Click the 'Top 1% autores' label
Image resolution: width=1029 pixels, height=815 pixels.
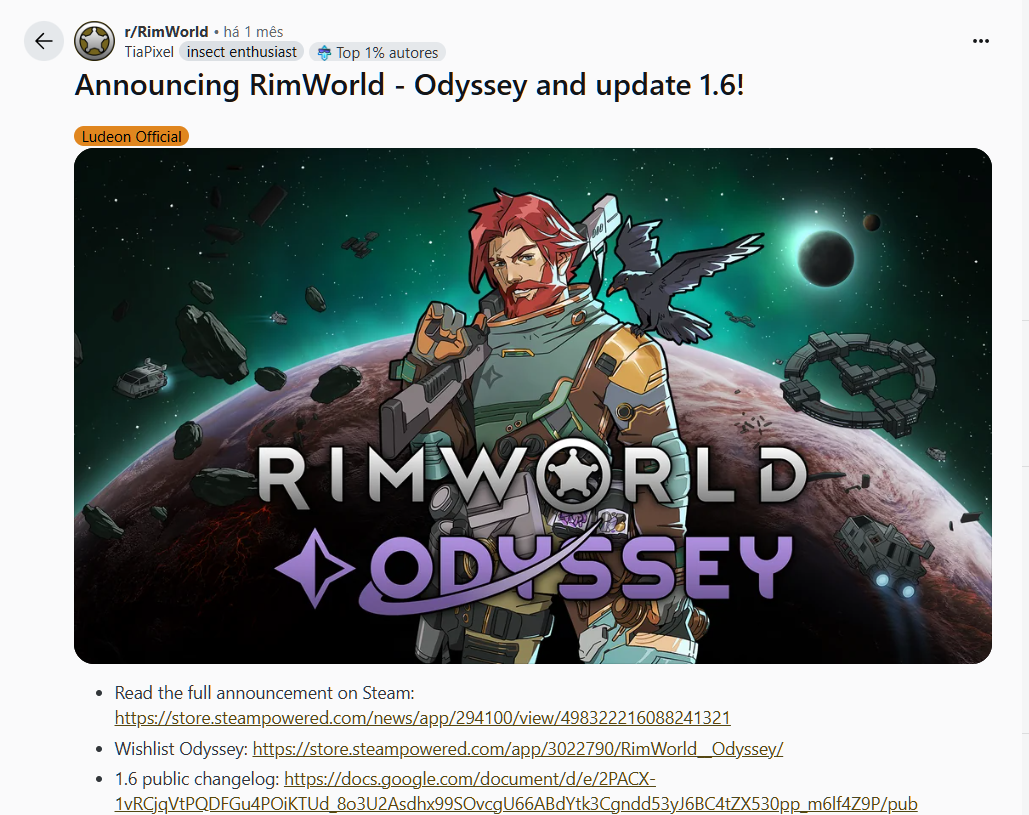pos(387,52)
